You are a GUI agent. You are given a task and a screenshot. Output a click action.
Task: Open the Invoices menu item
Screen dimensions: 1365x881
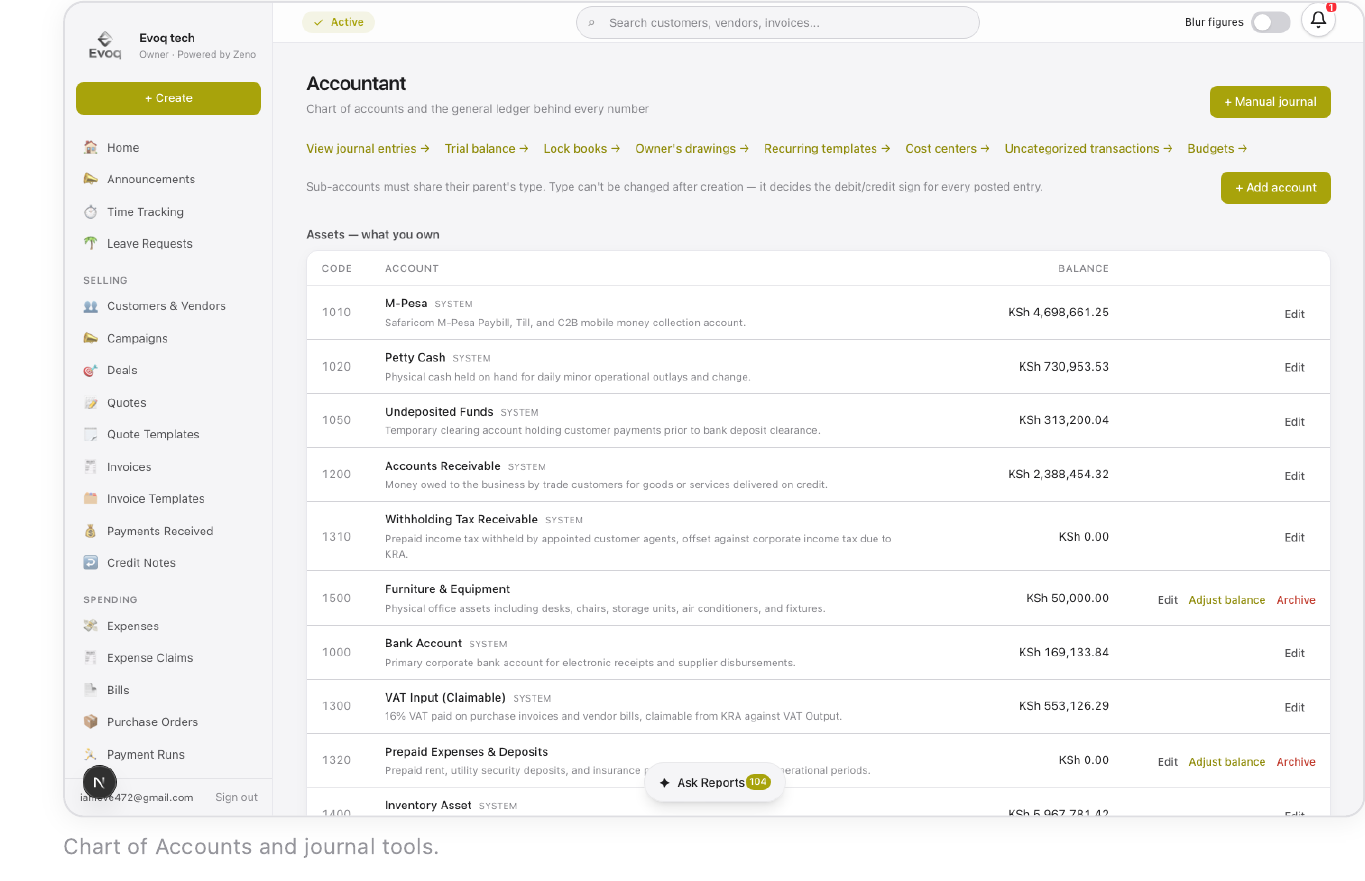pyautogui.click(x=129, y=467)
